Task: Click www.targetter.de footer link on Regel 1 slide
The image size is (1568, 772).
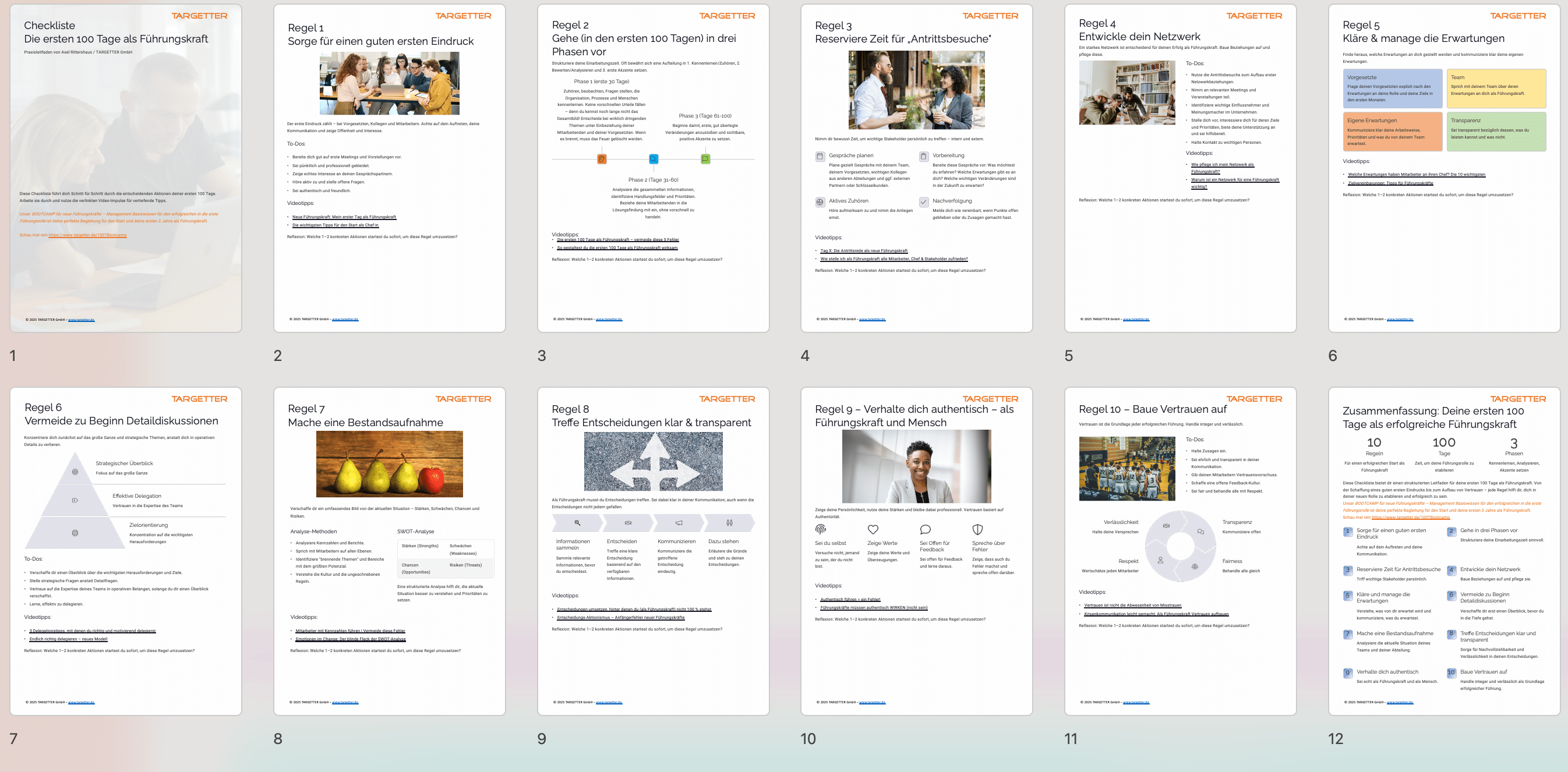Action: pyautogui.click(x=345, y=320)
